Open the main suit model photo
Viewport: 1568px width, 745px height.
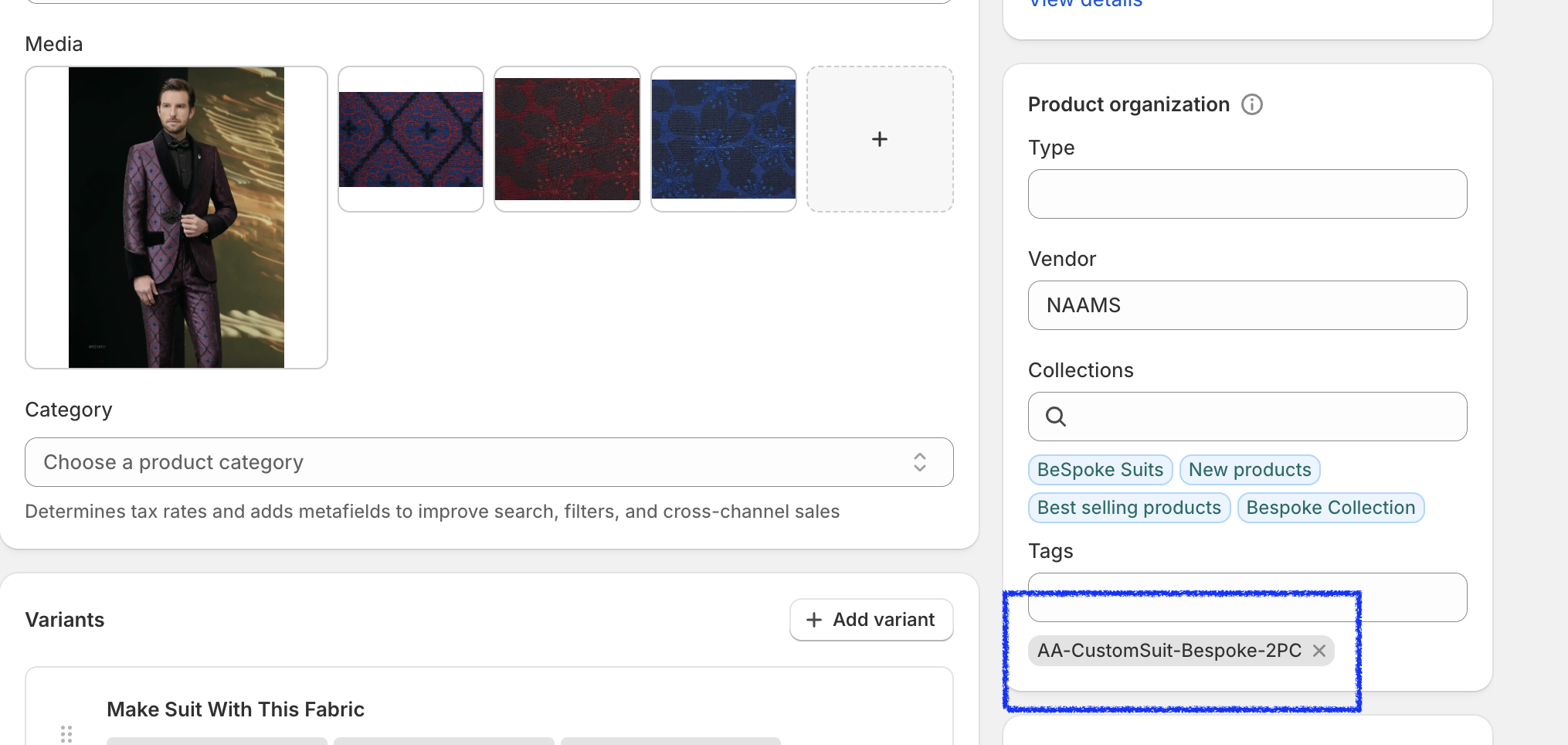coord(177,217)
